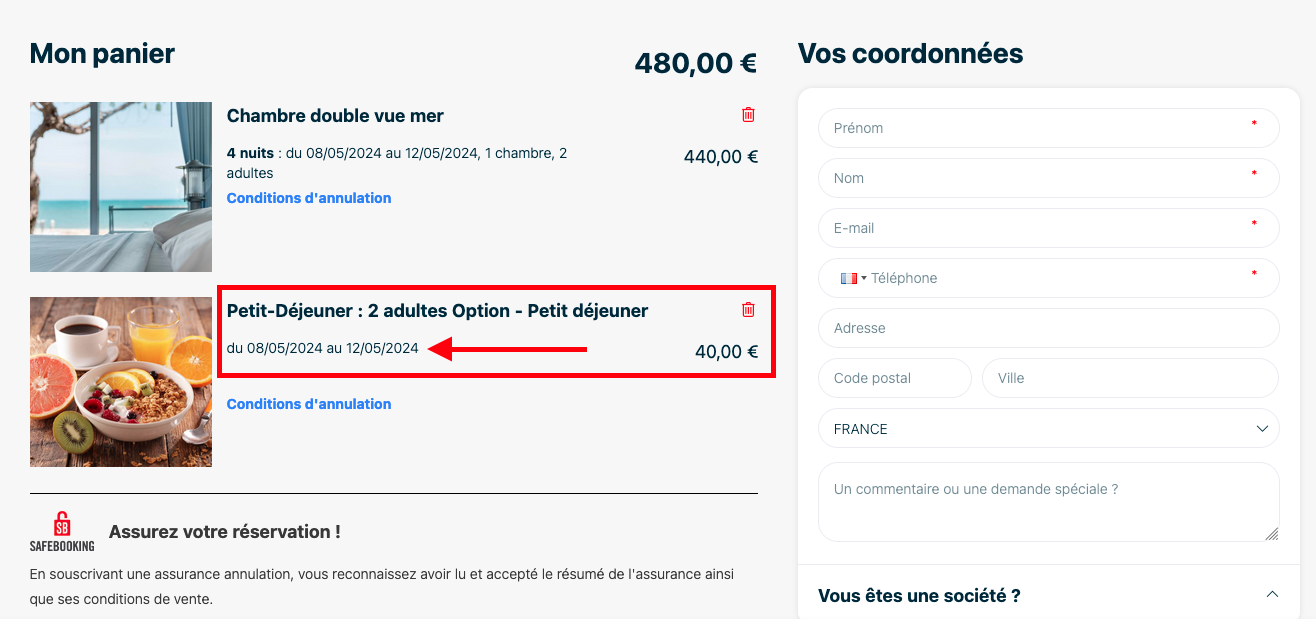Grab the comment textarea resize handle
Viewport: 1316px width, 619px height.
(1271, 534)
